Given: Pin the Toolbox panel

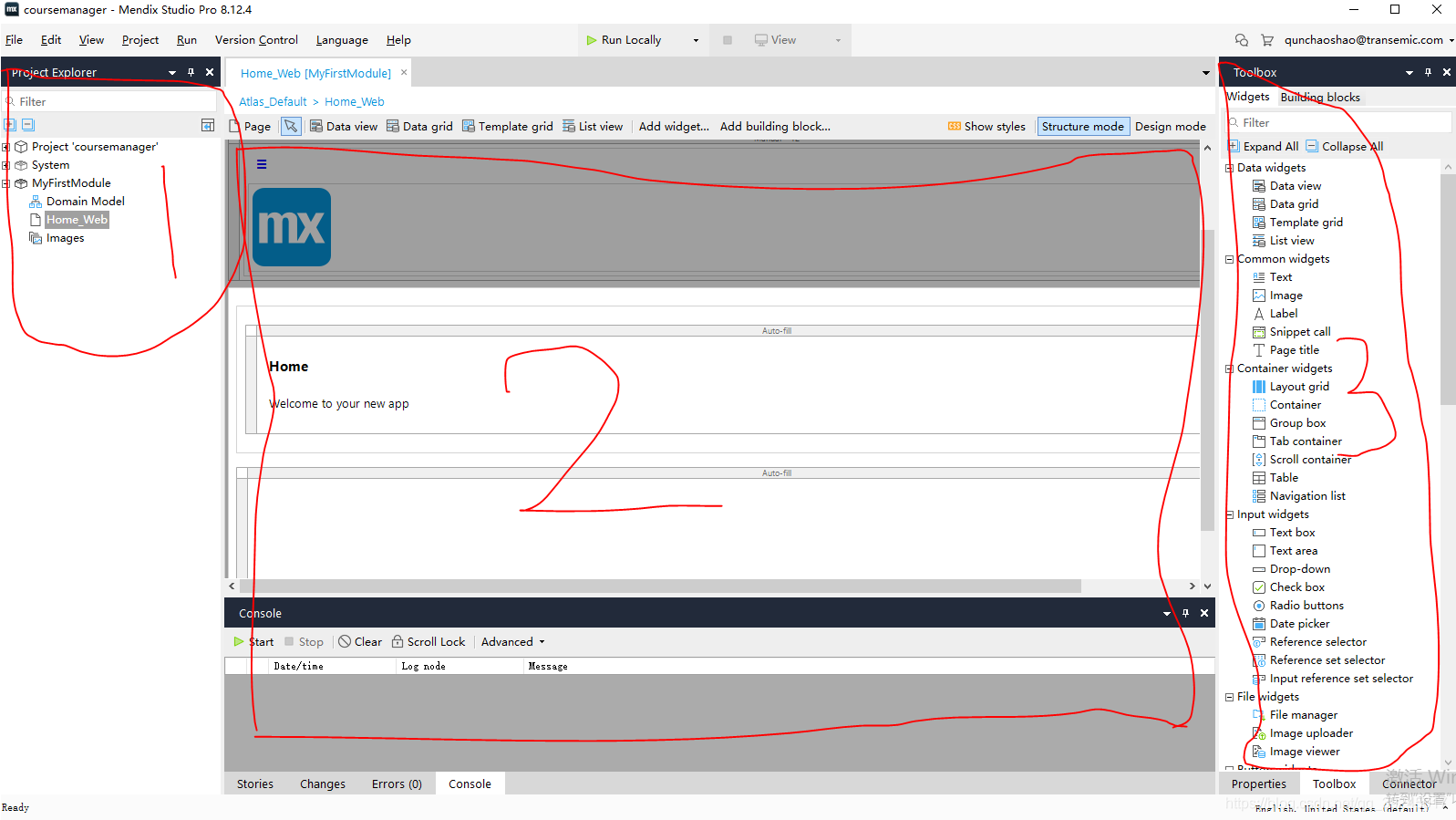Looking at the screenshot, I should point(1428,72).
